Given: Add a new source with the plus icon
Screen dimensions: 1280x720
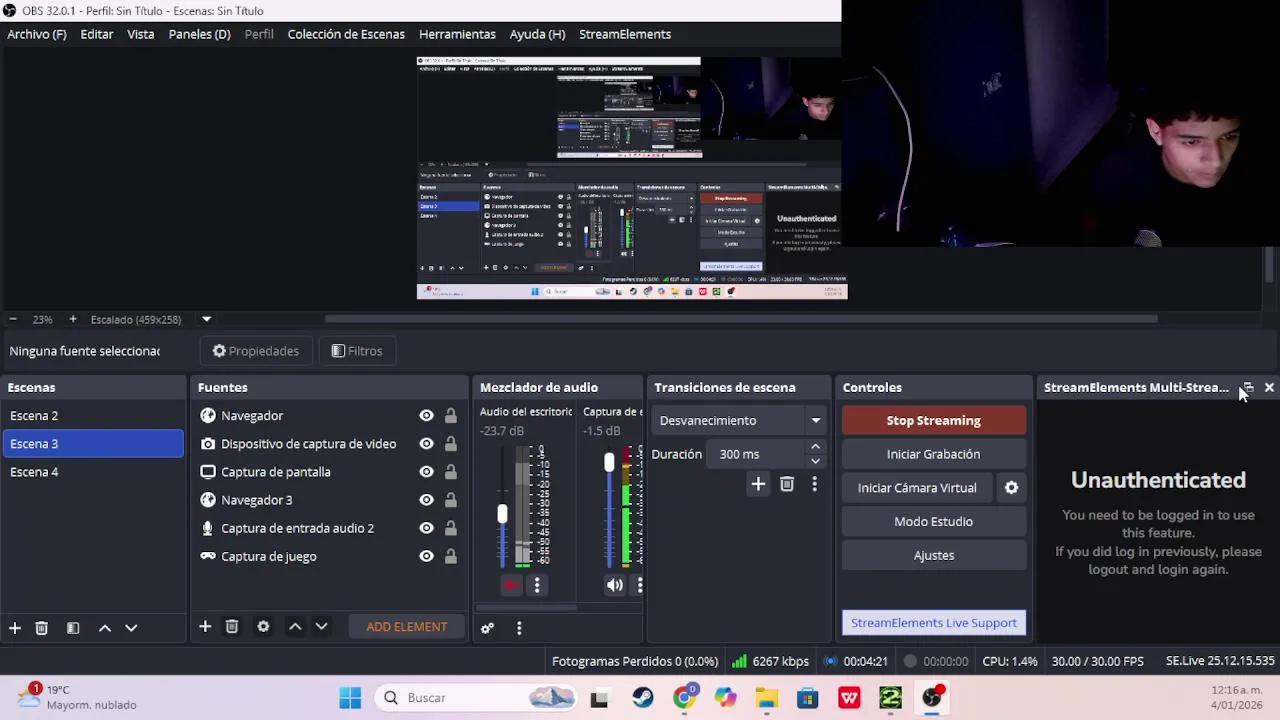Looking at the screenshot, I should pos(205,627).
